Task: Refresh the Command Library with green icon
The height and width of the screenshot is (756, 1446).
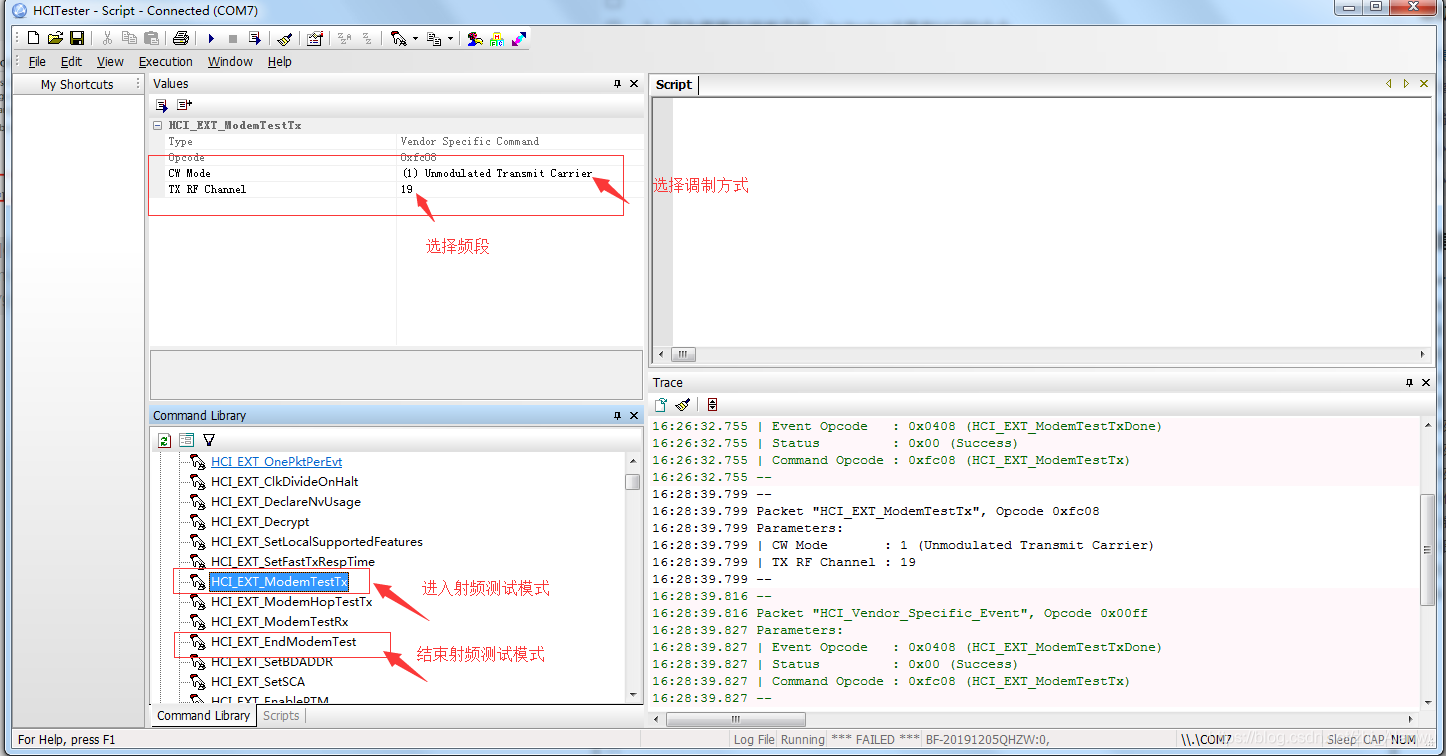Action: [x=165, y=440]
